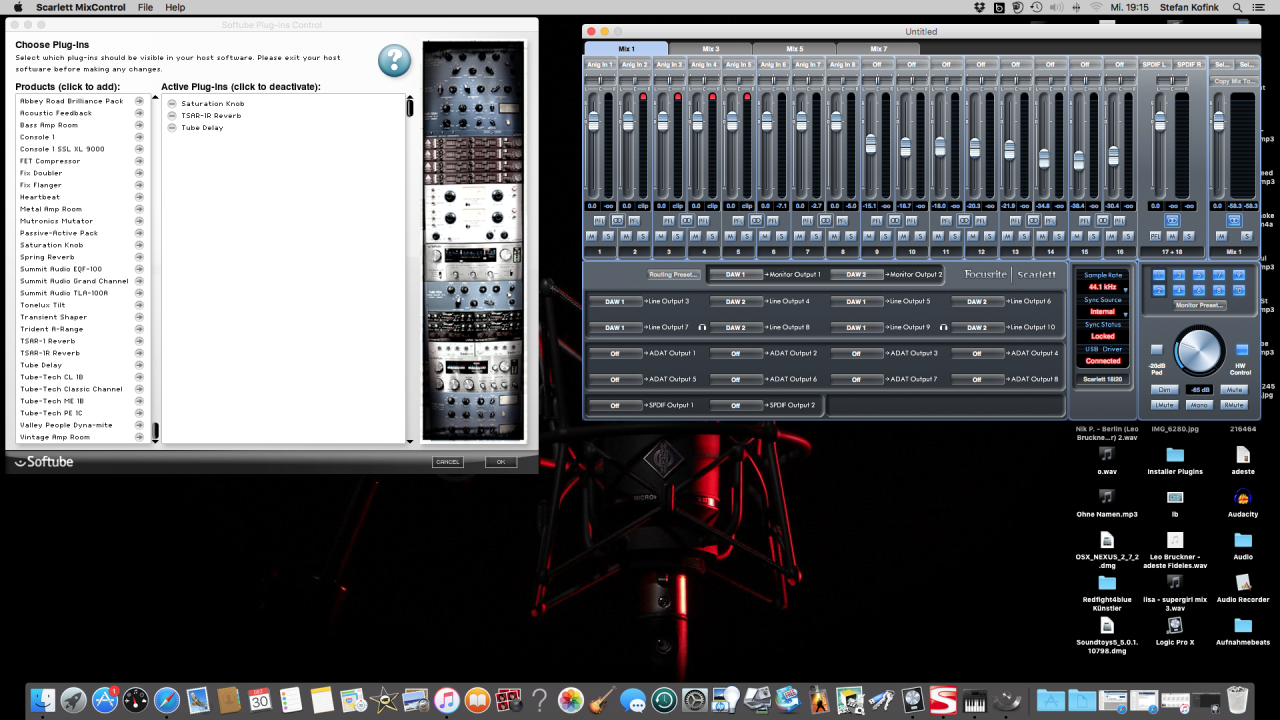This screenshot has width=1280, height=720.
Task: Open Finder from the Dock
Action: click(x=43, y=700)
